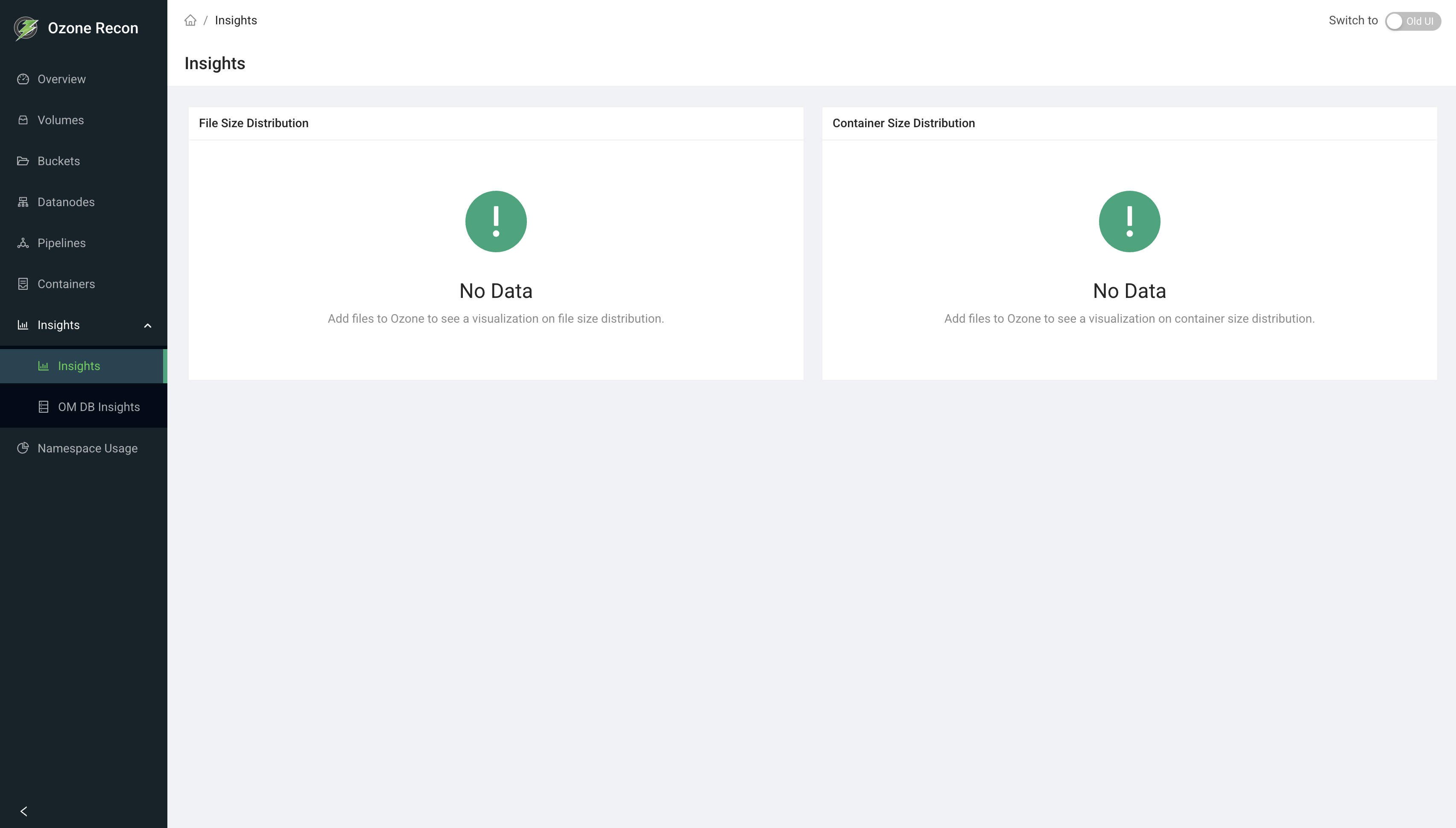Viewport: 1456px width, 828px height.
Task: Select the Pipelines icon
Action: (x=23, y=243)
